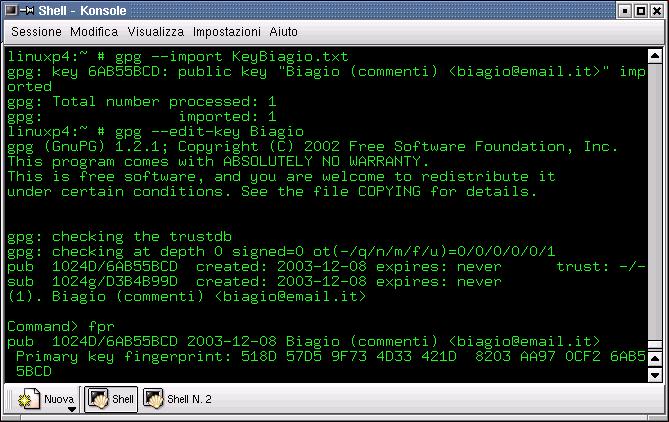Minimize the Konsole window
Screen dimensions: 669x422
(x=624, y=10)
